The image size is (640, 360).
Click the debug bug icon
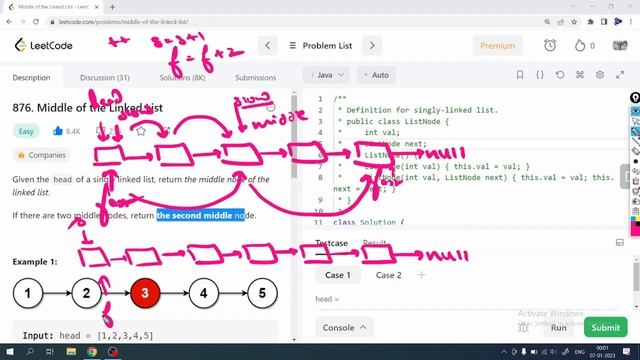click(523, 328)
